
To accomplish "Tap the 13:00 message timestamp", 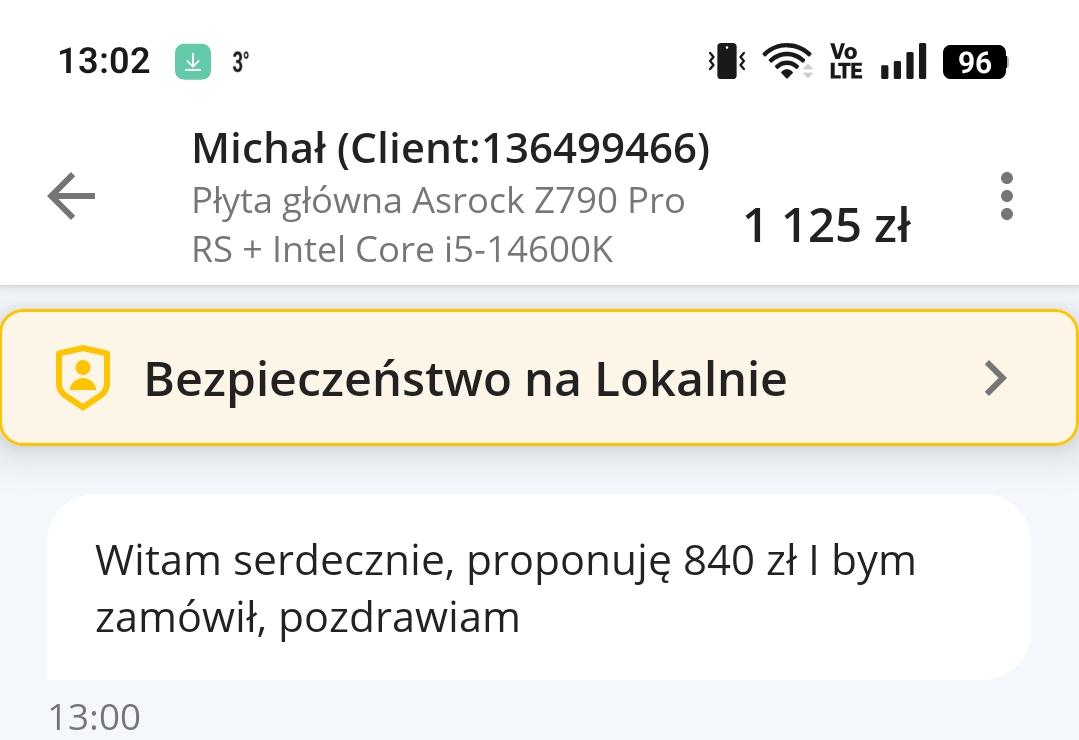I will point(95,717).
